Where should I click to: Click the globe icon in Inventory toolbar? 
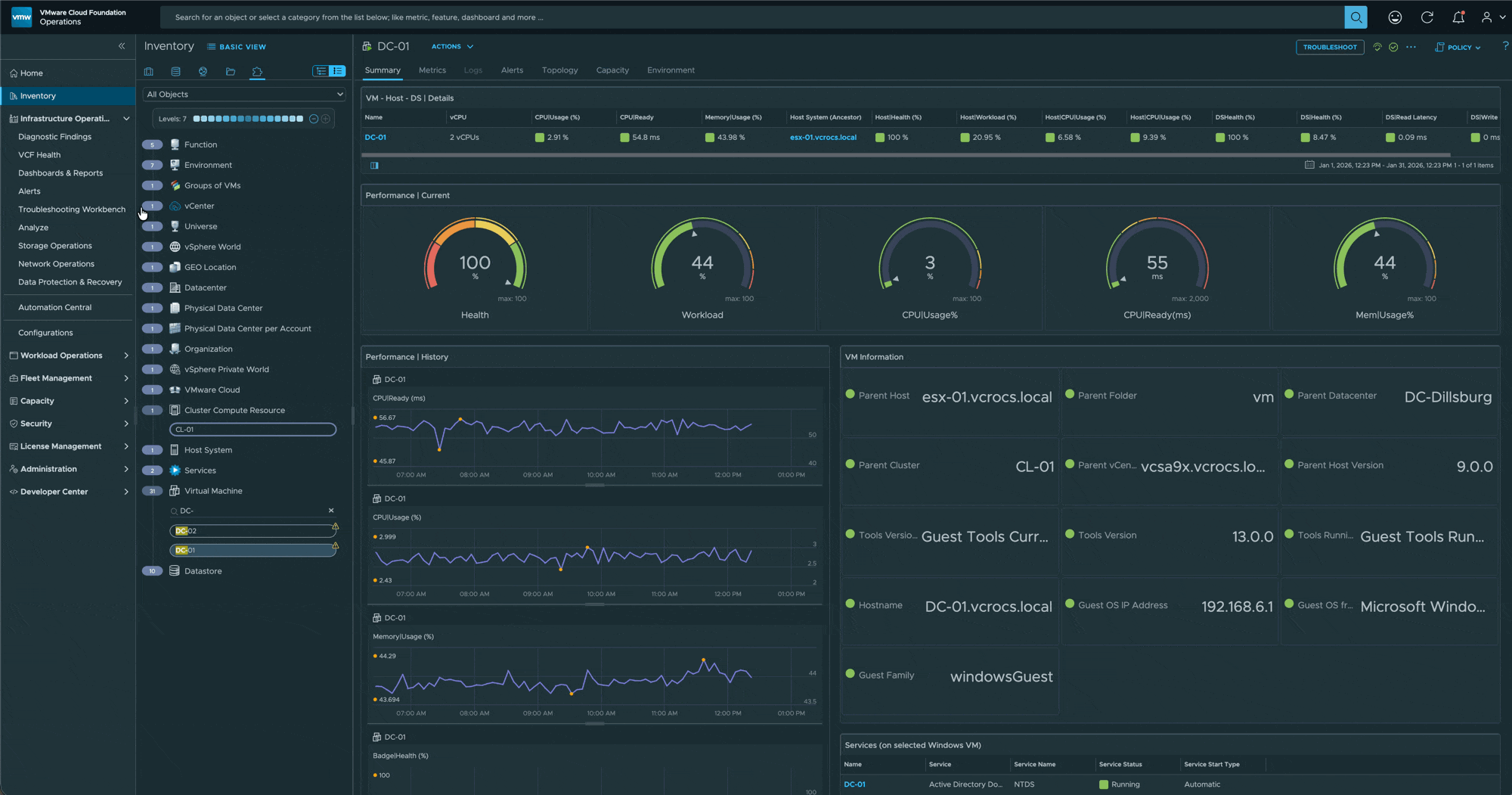point(203,72)
